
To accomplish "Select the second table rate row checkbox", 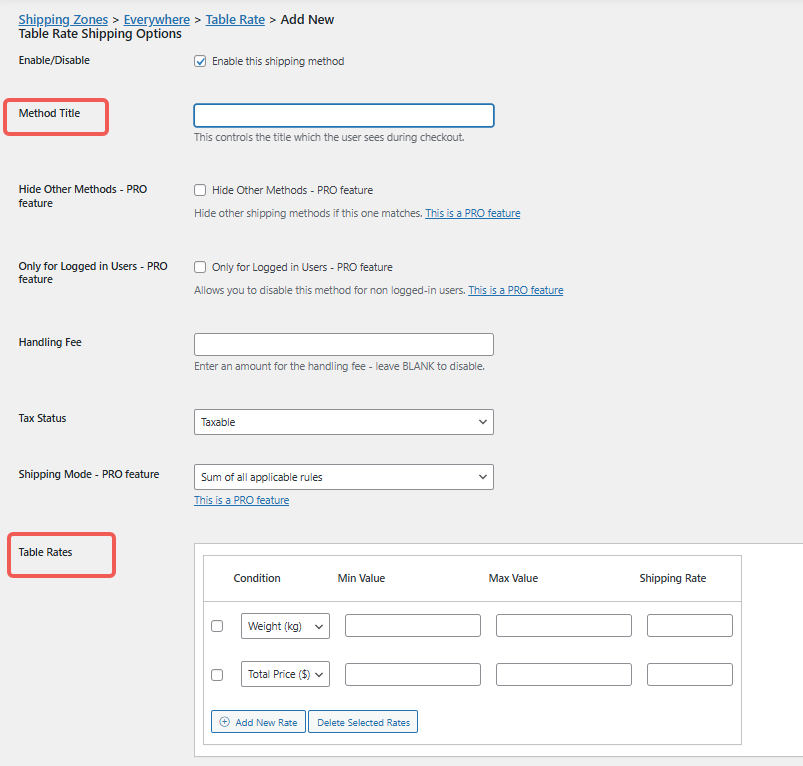I will point(217,674).
